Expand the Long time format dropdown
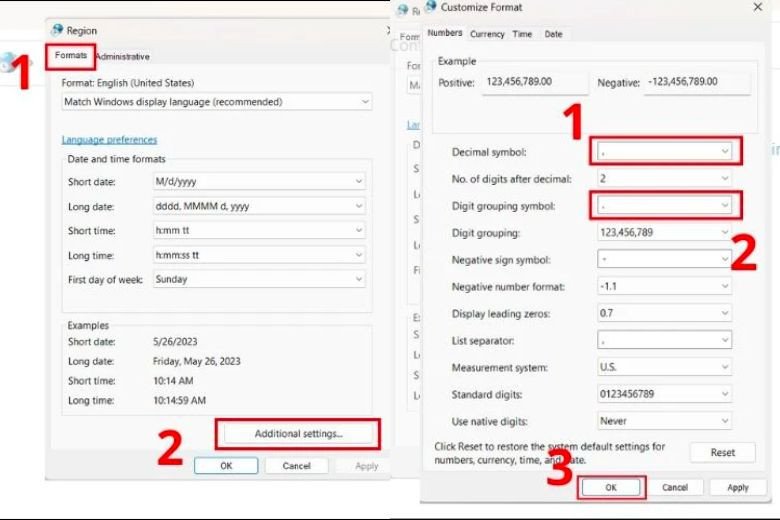 point(259,255)
